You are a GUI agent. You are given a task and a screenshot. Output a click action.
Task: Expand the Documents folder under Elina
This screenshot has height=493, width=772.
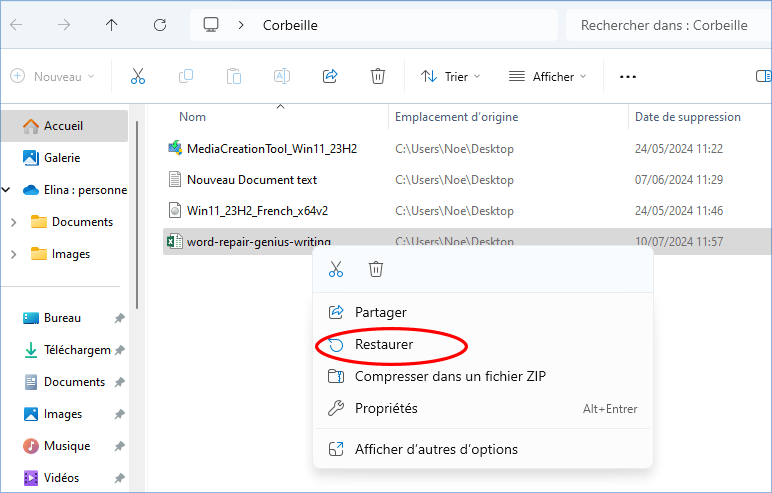pyautogui.click(x=14, y=222)
